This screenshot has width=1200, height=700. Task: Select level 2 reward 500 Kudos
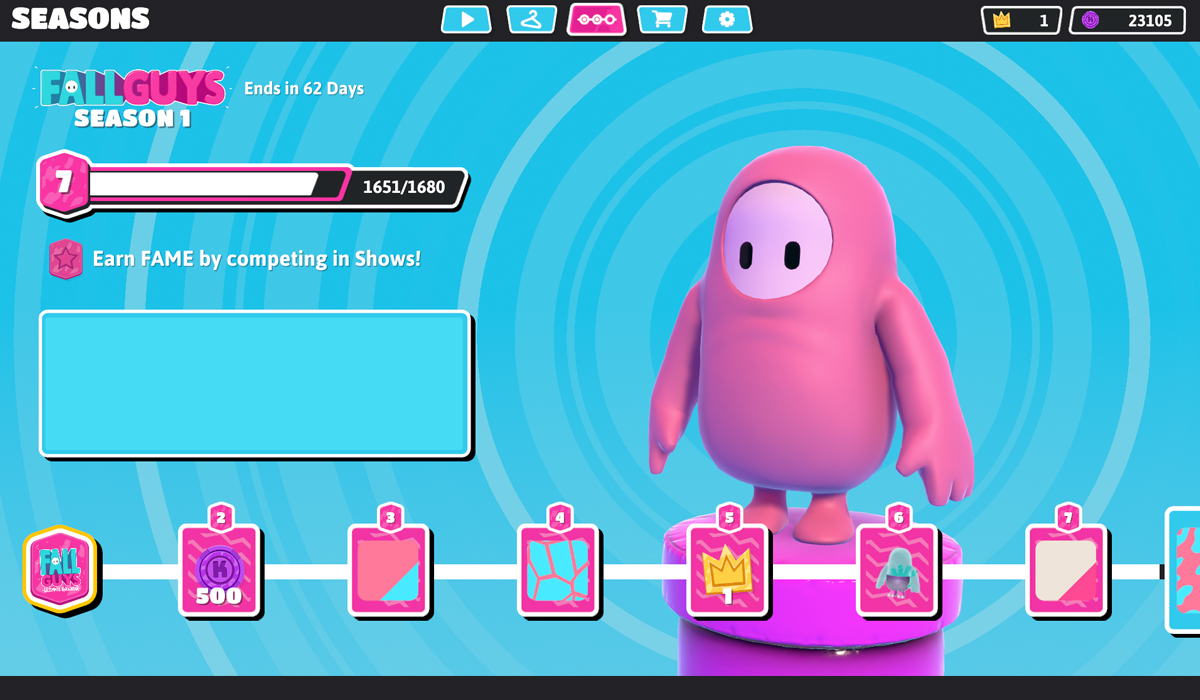(x=219, y=570)
